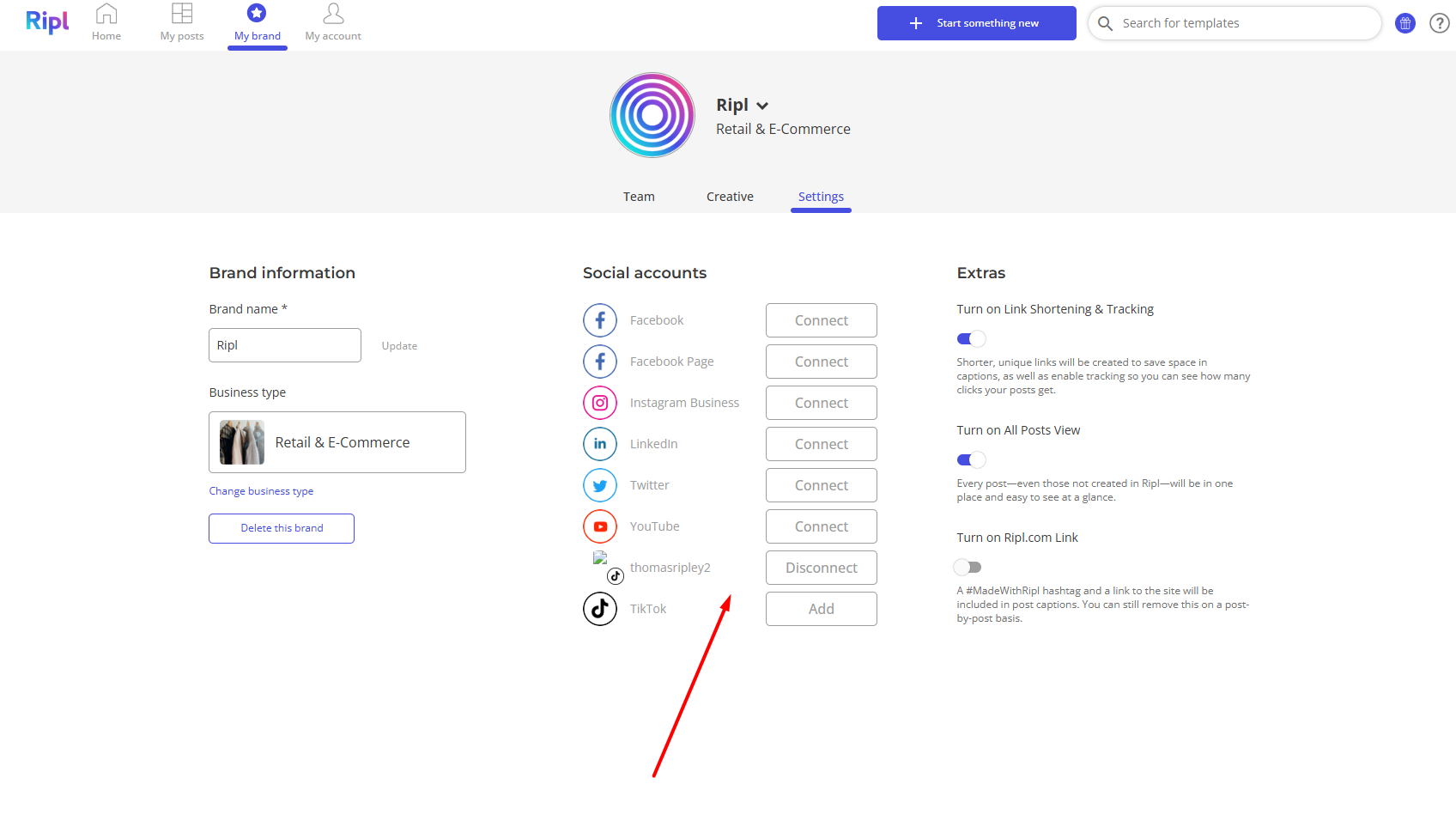The height and width of the screenshot is (839, 1456).
Task: Click the Extras heading
Action: pos(981,273)
